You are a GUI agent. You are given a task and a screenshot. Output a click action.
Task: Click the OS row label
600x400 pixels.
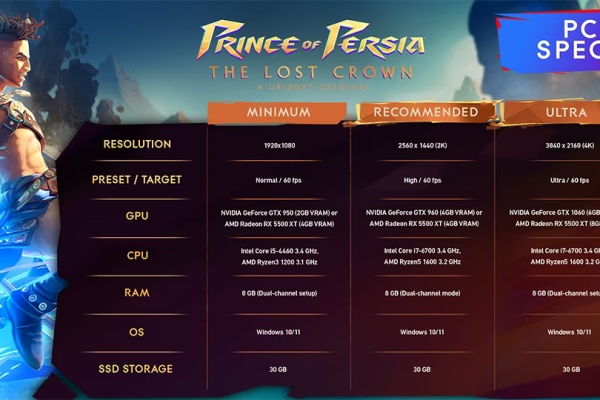tap(137, 332)
